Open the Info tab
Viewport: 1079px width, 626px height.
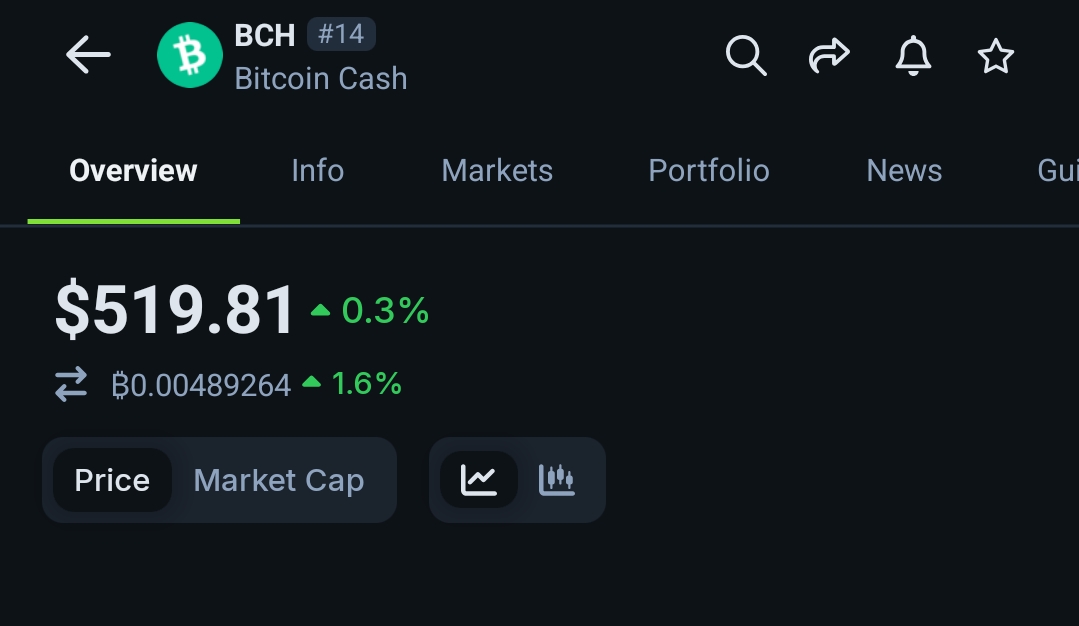click(317, 171)
